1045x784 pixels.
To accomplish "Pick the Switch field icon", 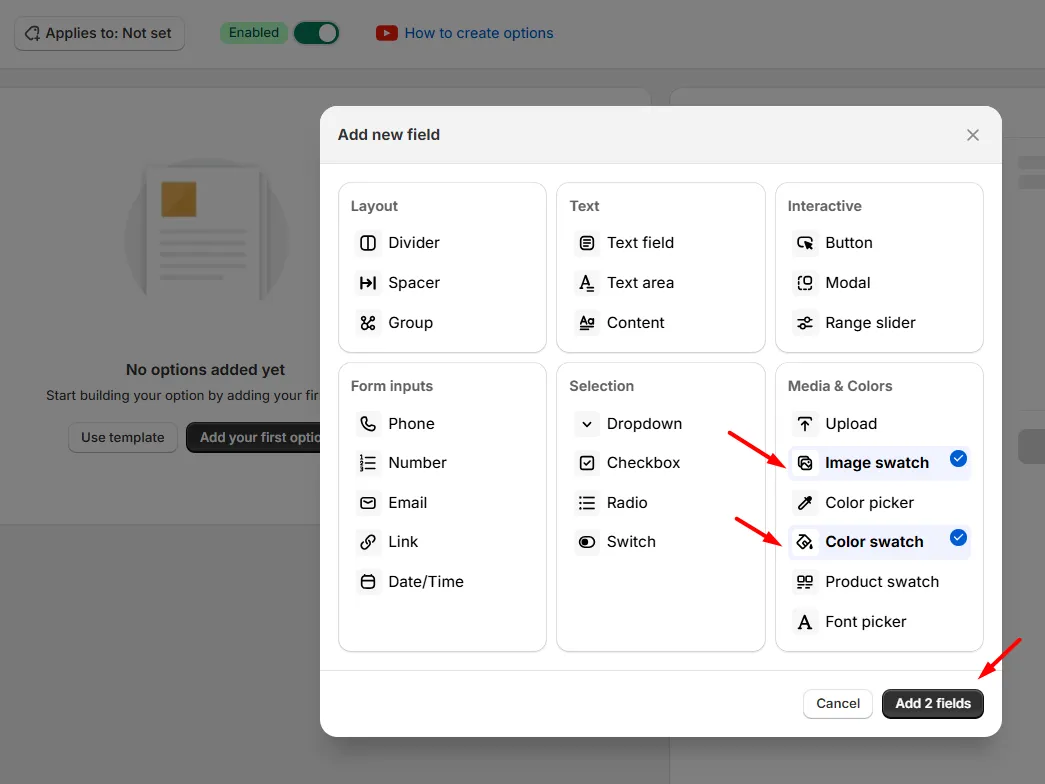I will (586, 542).
